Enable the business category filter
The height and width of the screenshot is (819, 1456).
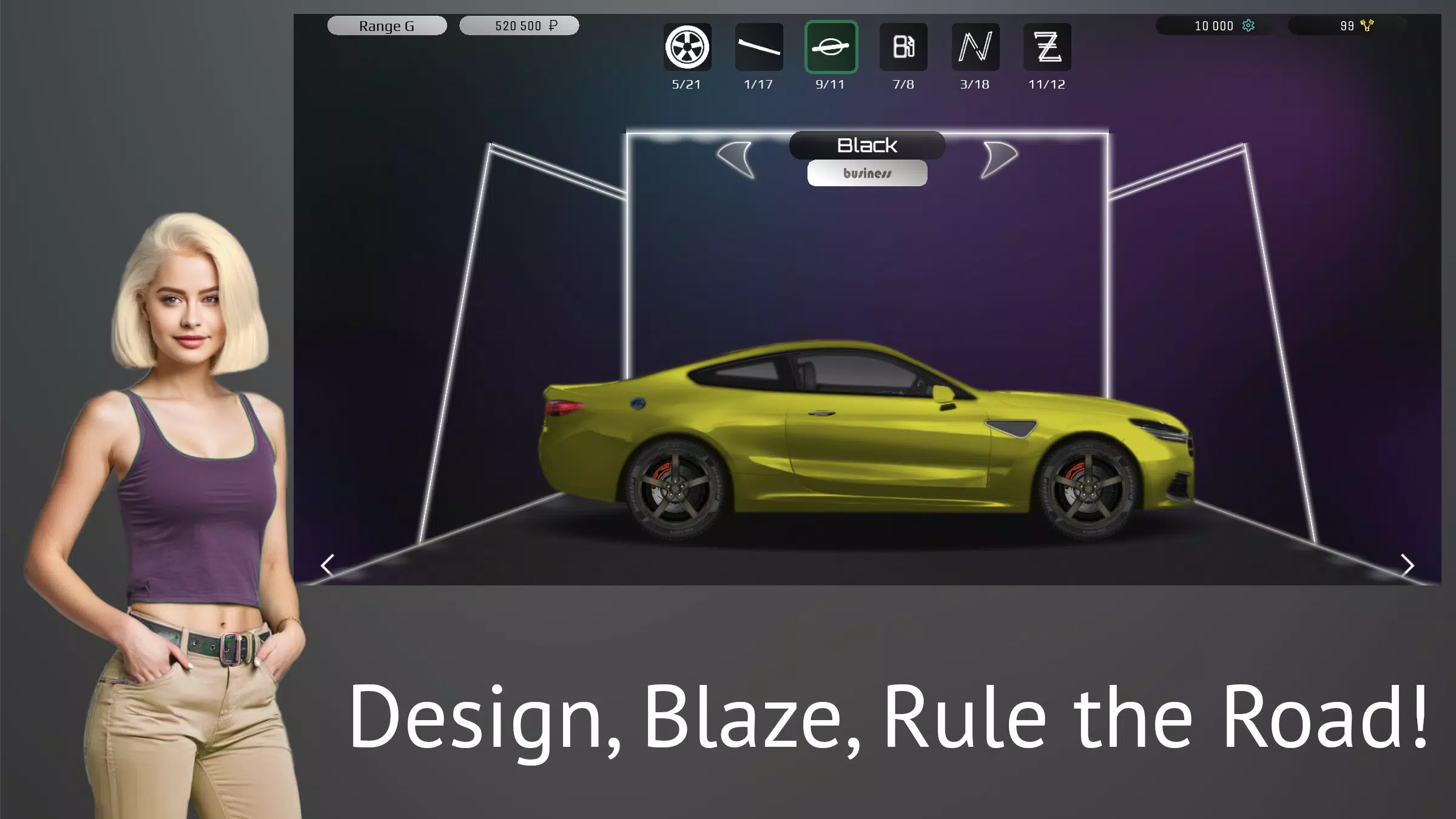866,173
